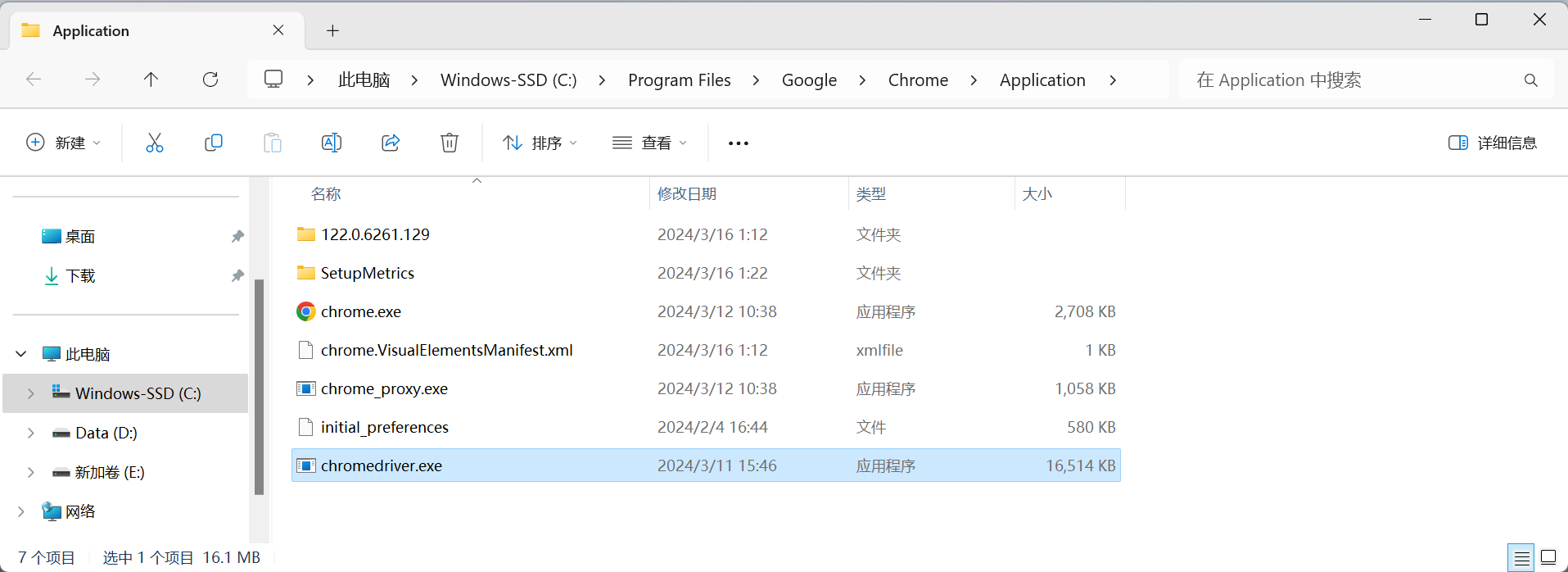Select 新加卷 (E:) drive in sidebar
This screenshot has width=1568, height=572.
click(x=110, y=472)
